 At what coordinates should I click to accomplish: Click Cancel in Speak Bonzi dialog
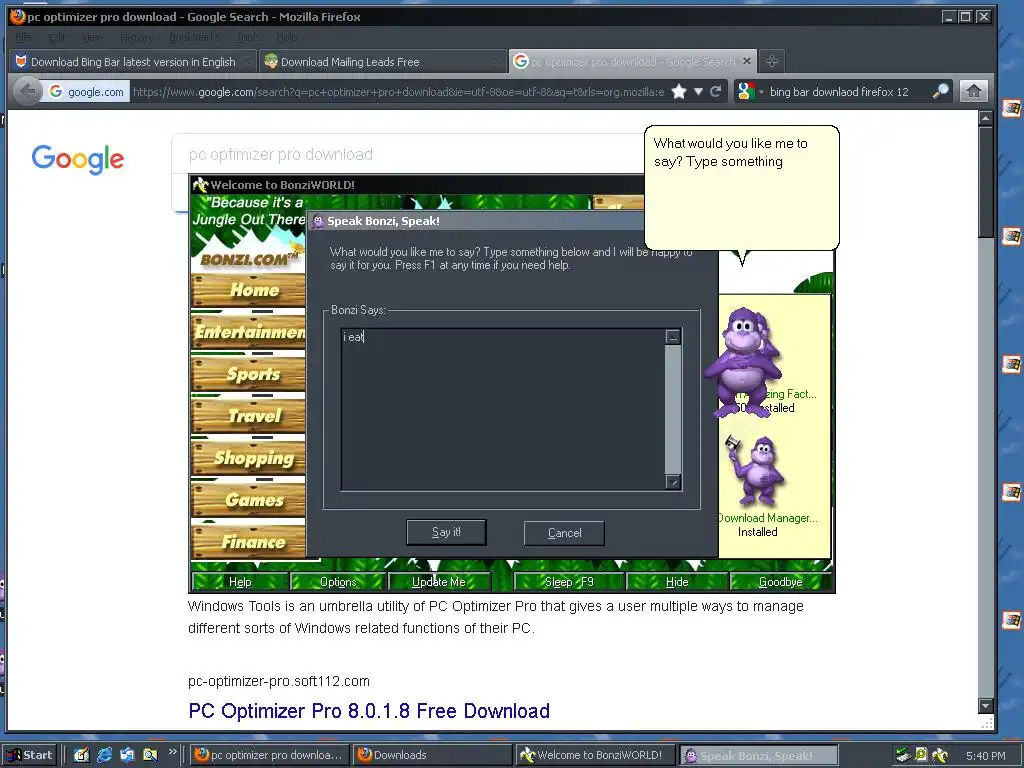564,533
